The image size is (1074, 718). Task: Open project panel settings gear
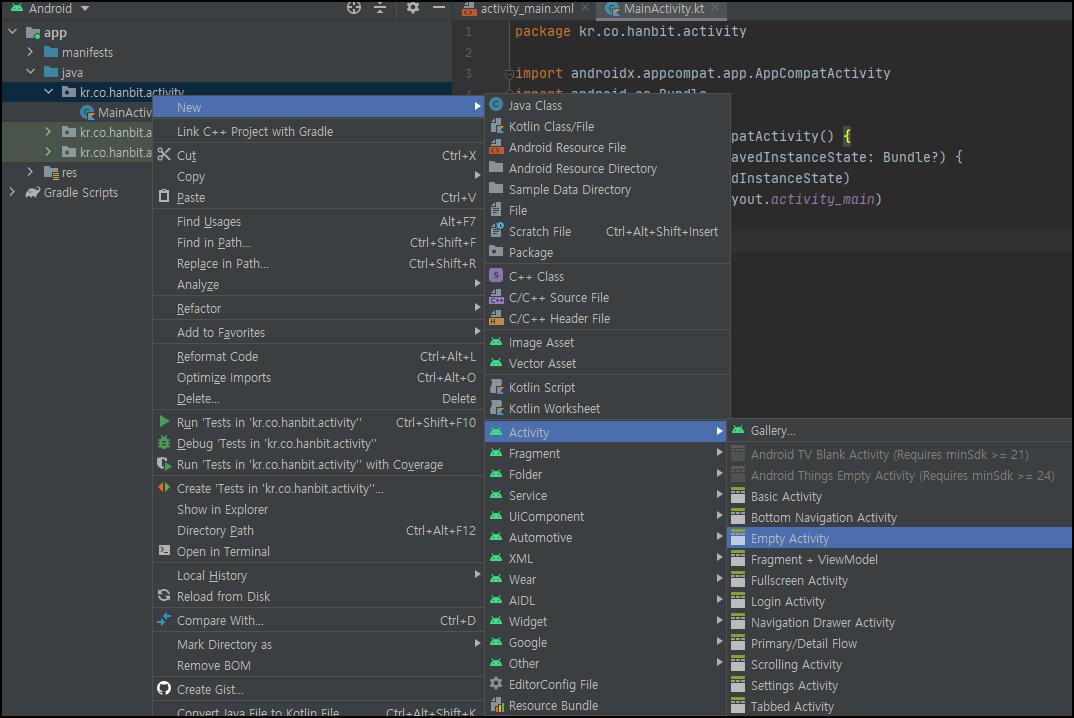(x=412, y=8)
